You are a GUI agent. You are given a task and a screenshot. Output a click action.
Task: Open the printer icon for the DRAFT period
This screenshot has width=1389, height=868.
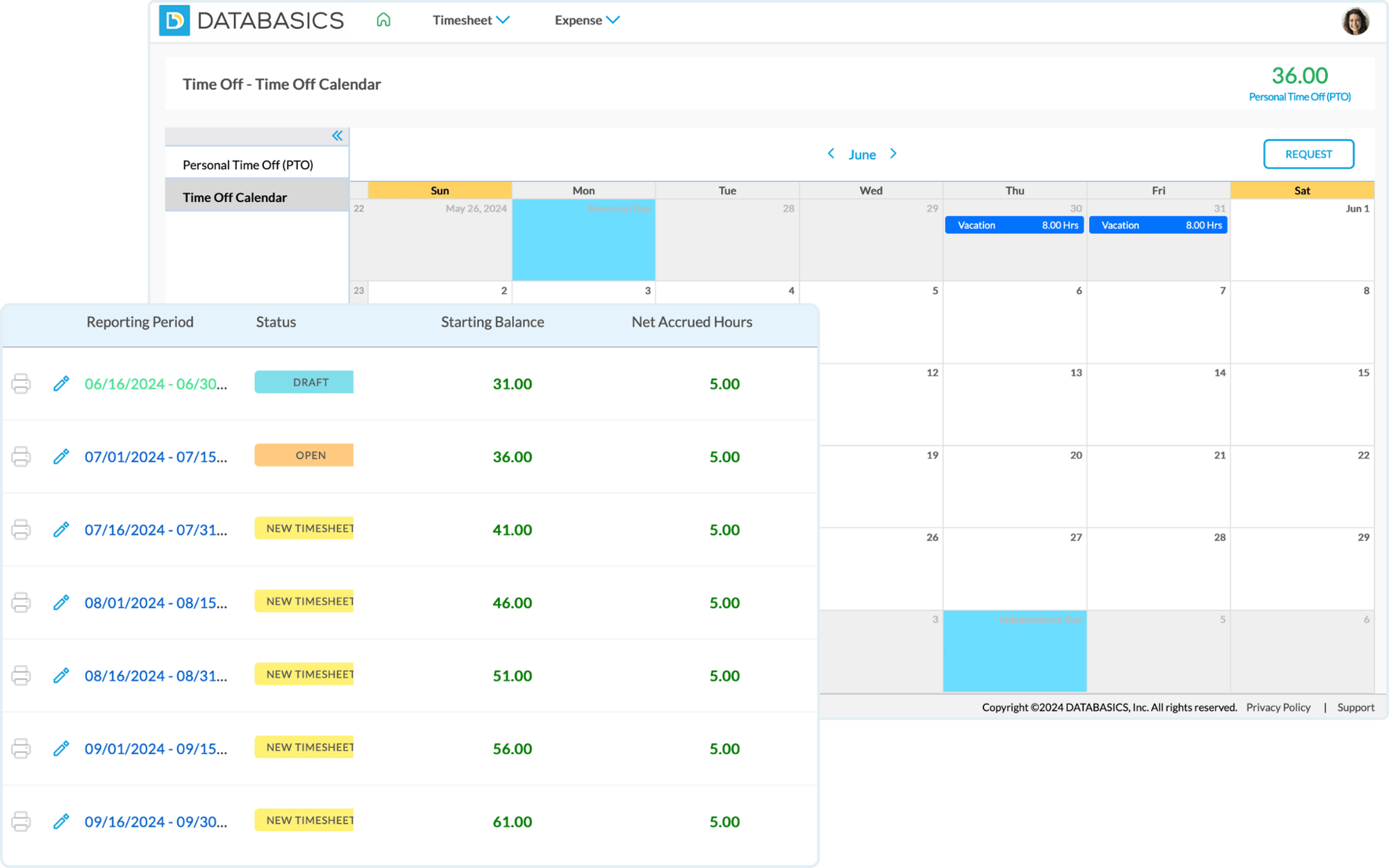(x=22, y=383)
